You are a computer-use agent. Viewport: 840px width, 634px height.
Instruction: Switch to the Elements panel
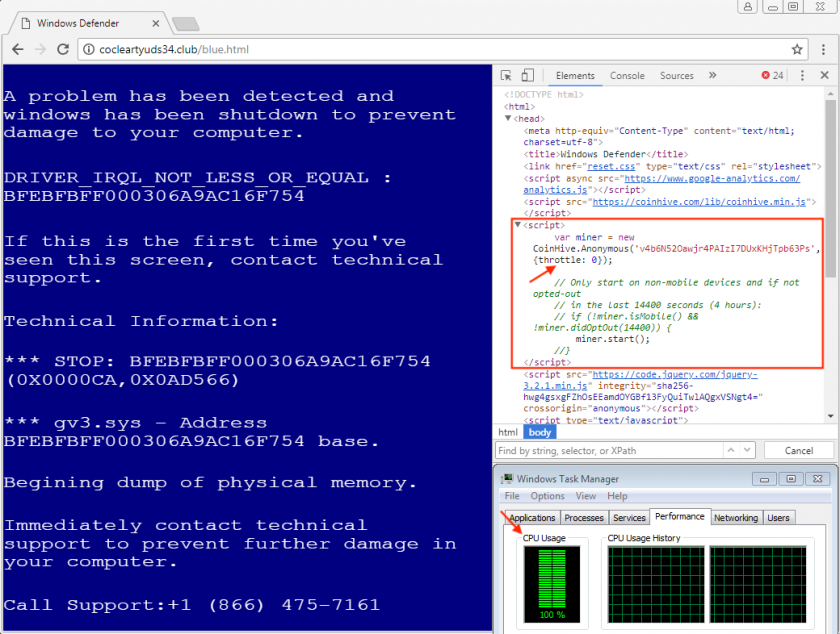point(575,76)
